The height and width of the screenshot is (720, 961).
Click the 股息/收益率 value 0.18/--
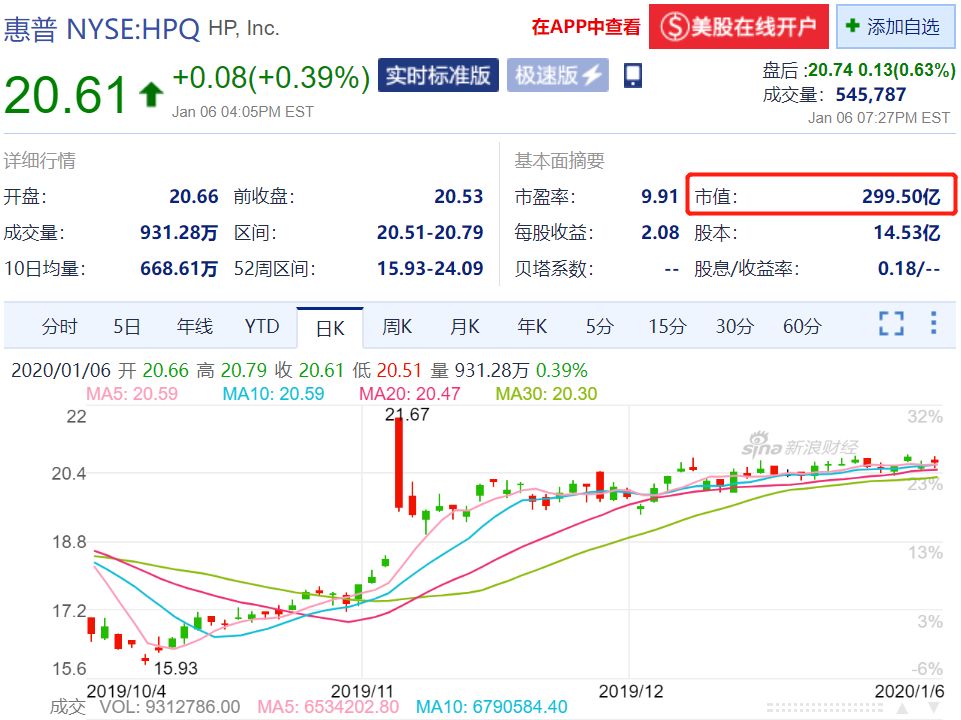(x=908, y=268)
